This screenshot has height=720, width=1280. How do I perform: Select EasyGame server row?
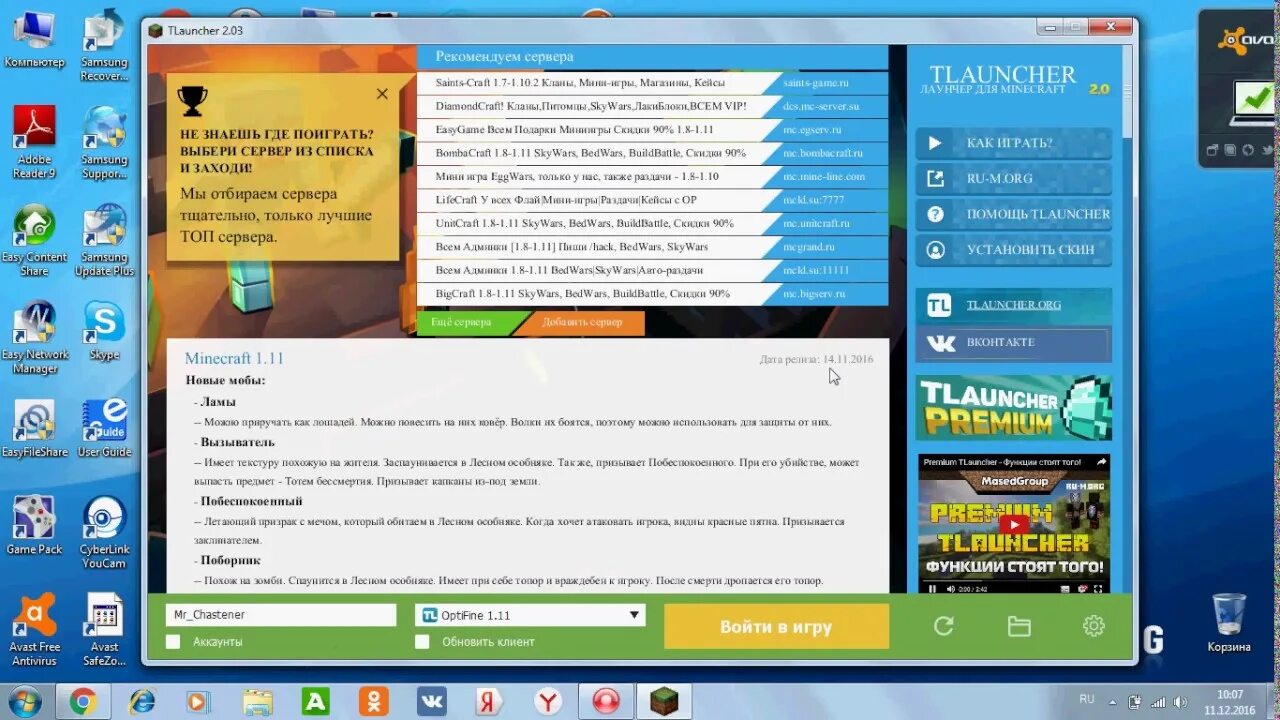tap(652, 130)
